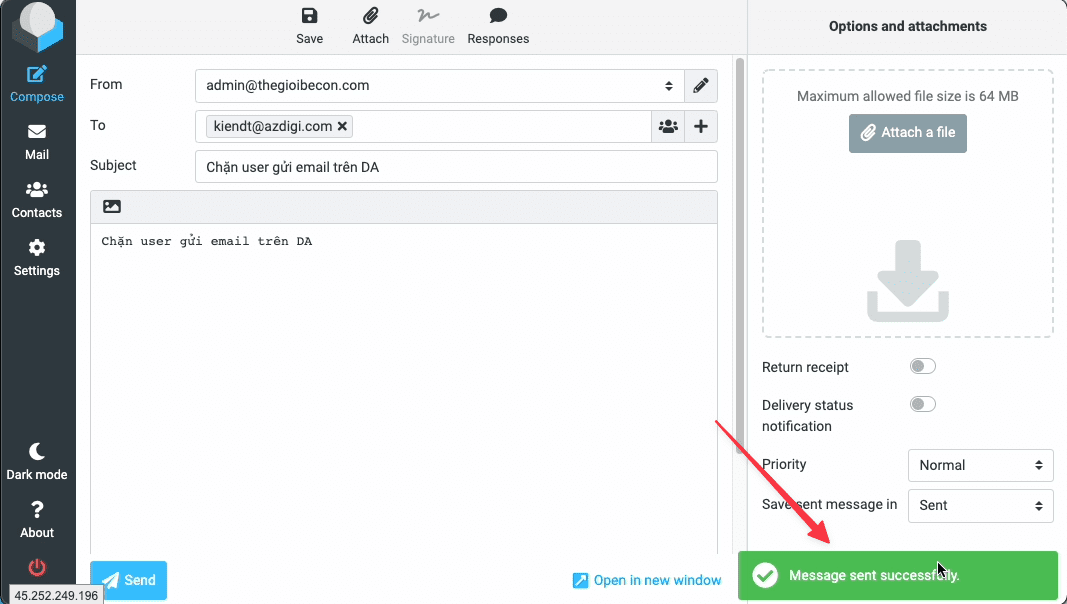Open the Save sent message in dropdown

click(979, 505)
